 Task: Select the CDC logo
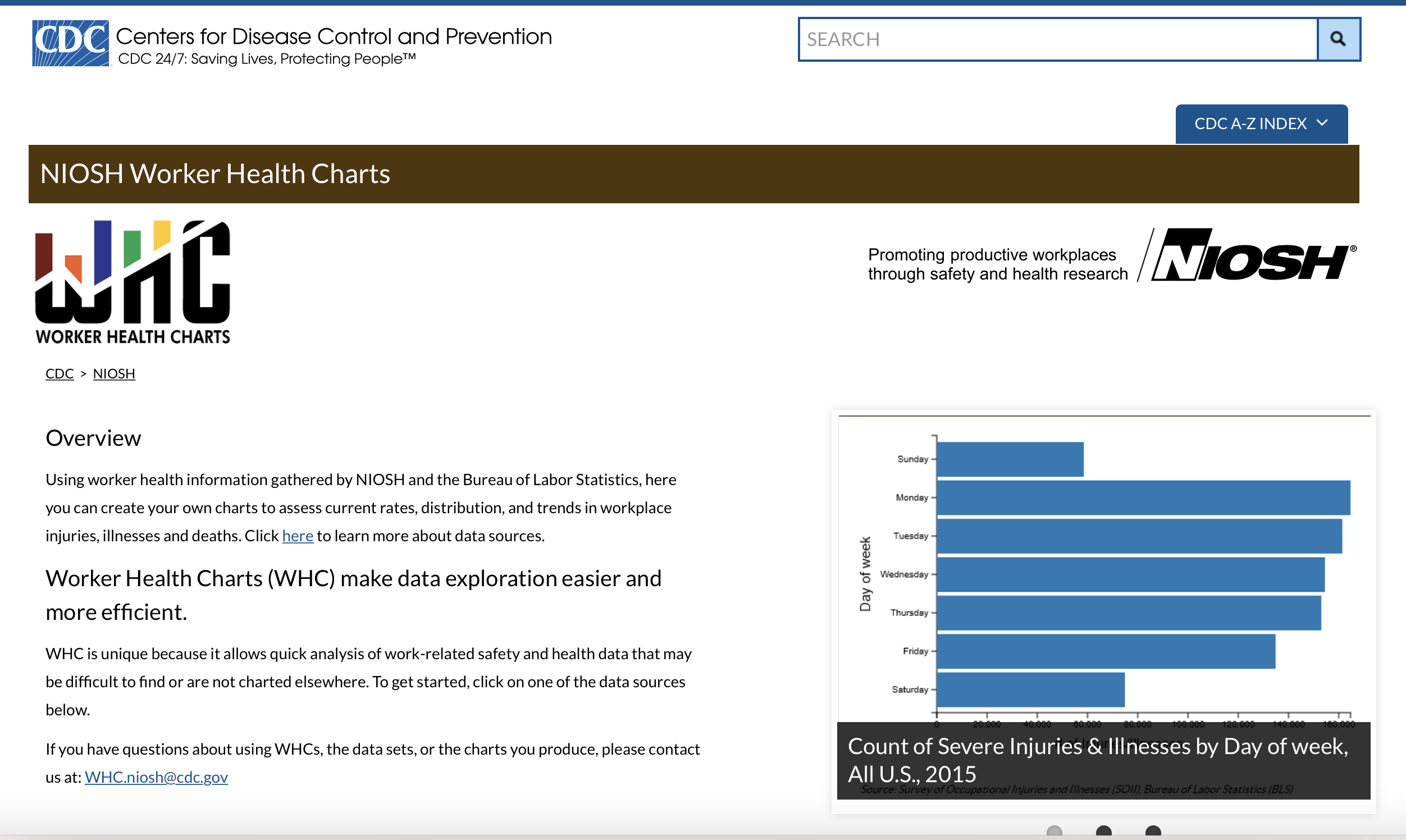pos(70,42)
